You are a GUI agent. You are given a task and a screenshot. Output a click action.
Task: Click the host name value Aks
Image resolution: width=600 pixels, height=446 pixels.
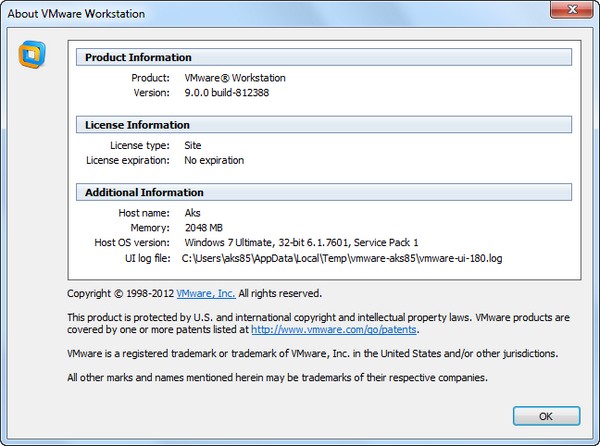click(x=194, y=213)
